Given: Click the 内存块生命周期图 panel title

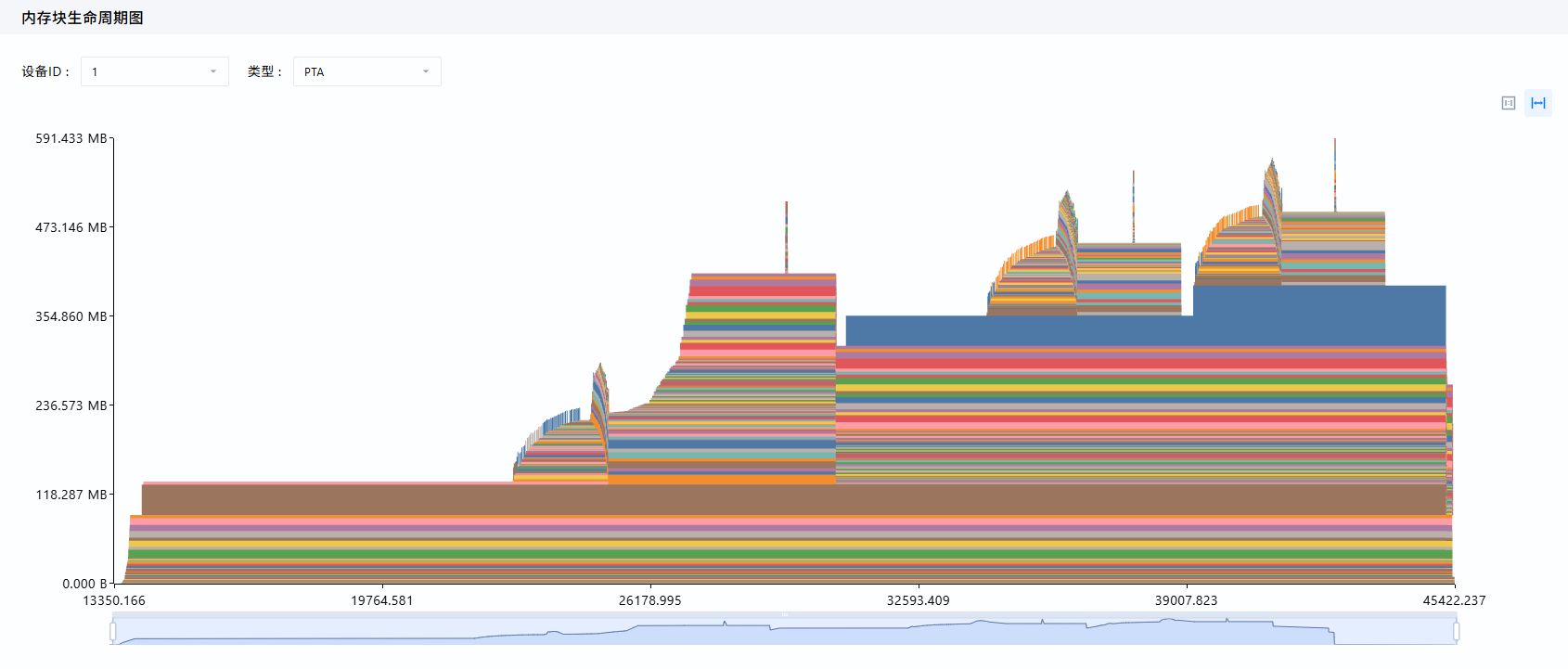Looking at the screenshot, I should (83, 18).
